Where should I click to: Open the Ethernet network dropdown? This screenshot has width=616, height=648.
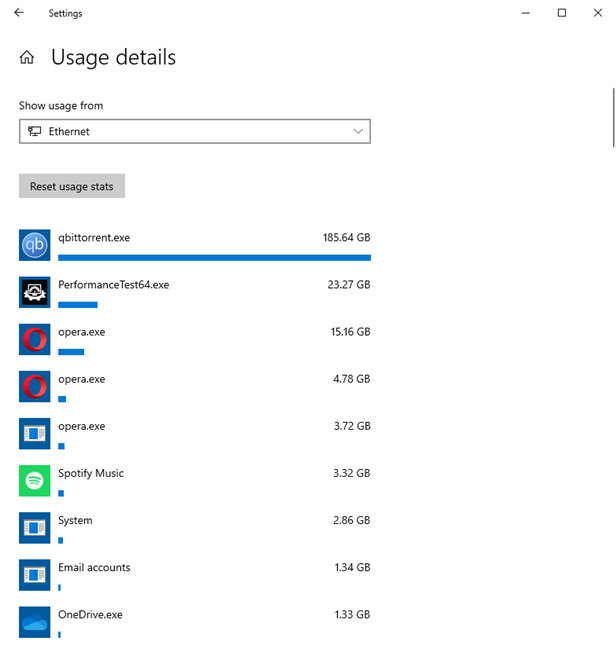(x=195, y=131)
